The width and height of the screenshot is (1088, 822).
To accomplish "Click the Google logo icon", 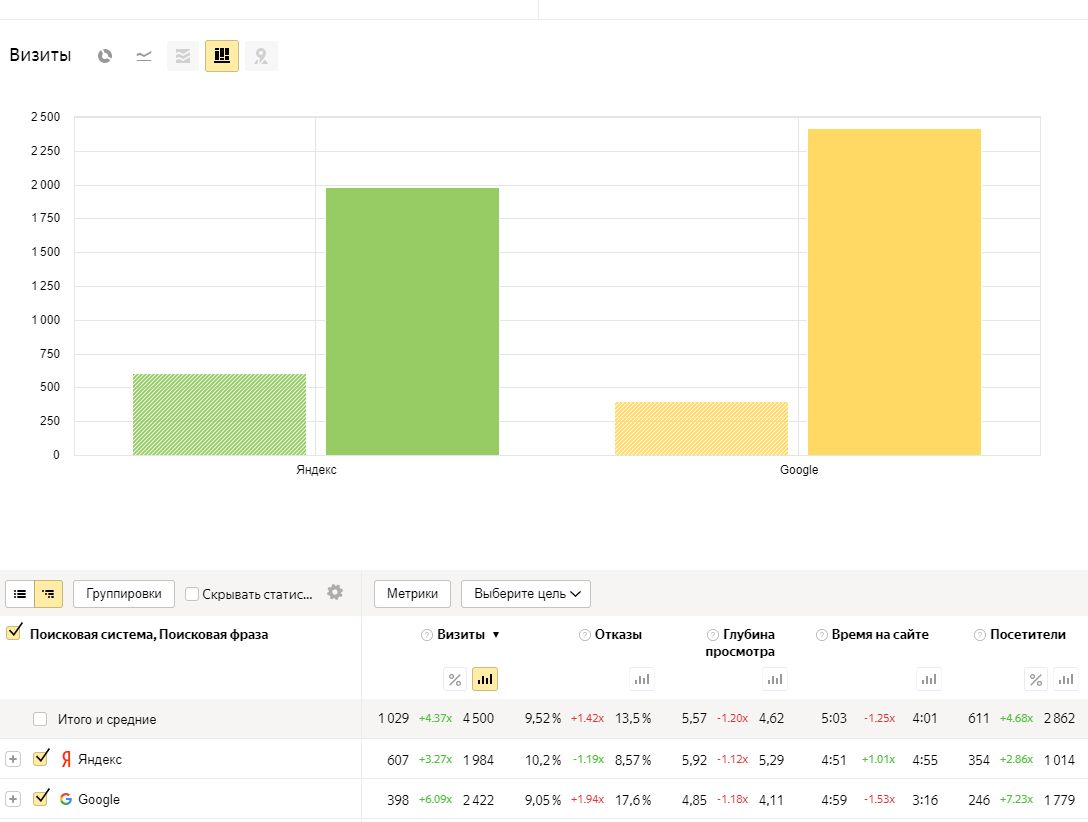I will coord(66,799).
